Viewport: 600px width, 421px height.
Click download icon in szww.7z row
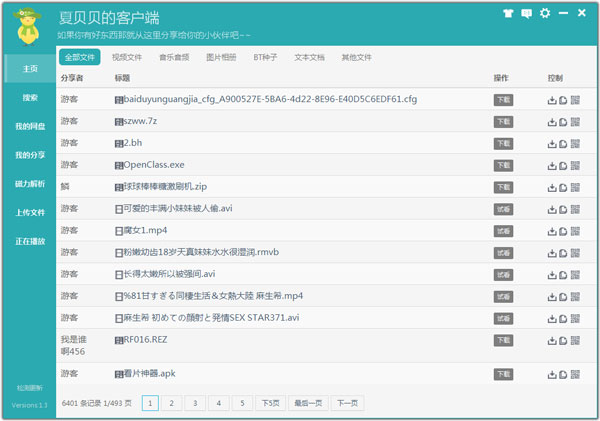click(x=552, y=122)
